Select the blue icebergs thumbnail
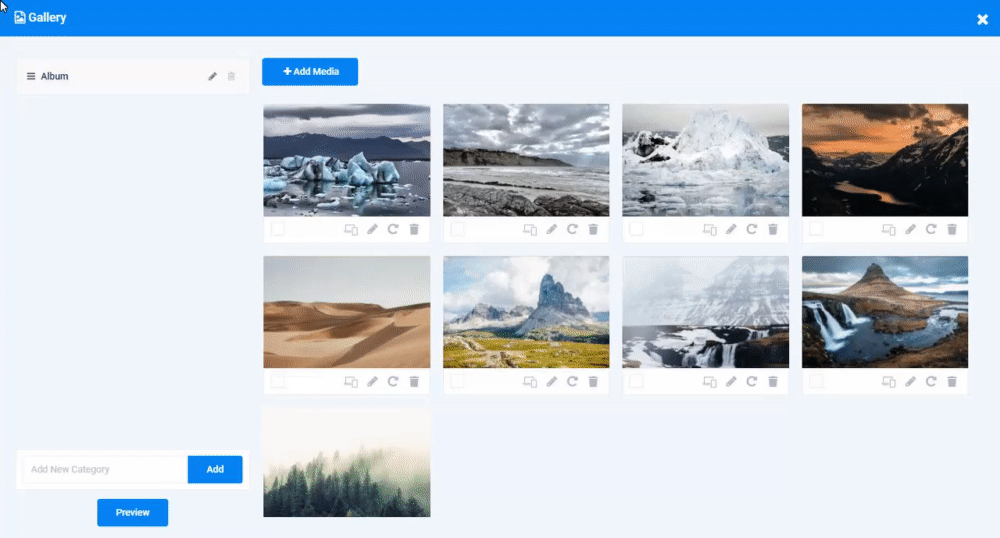This screenshot has height=538, width=1000. click(x=347, y=160)
